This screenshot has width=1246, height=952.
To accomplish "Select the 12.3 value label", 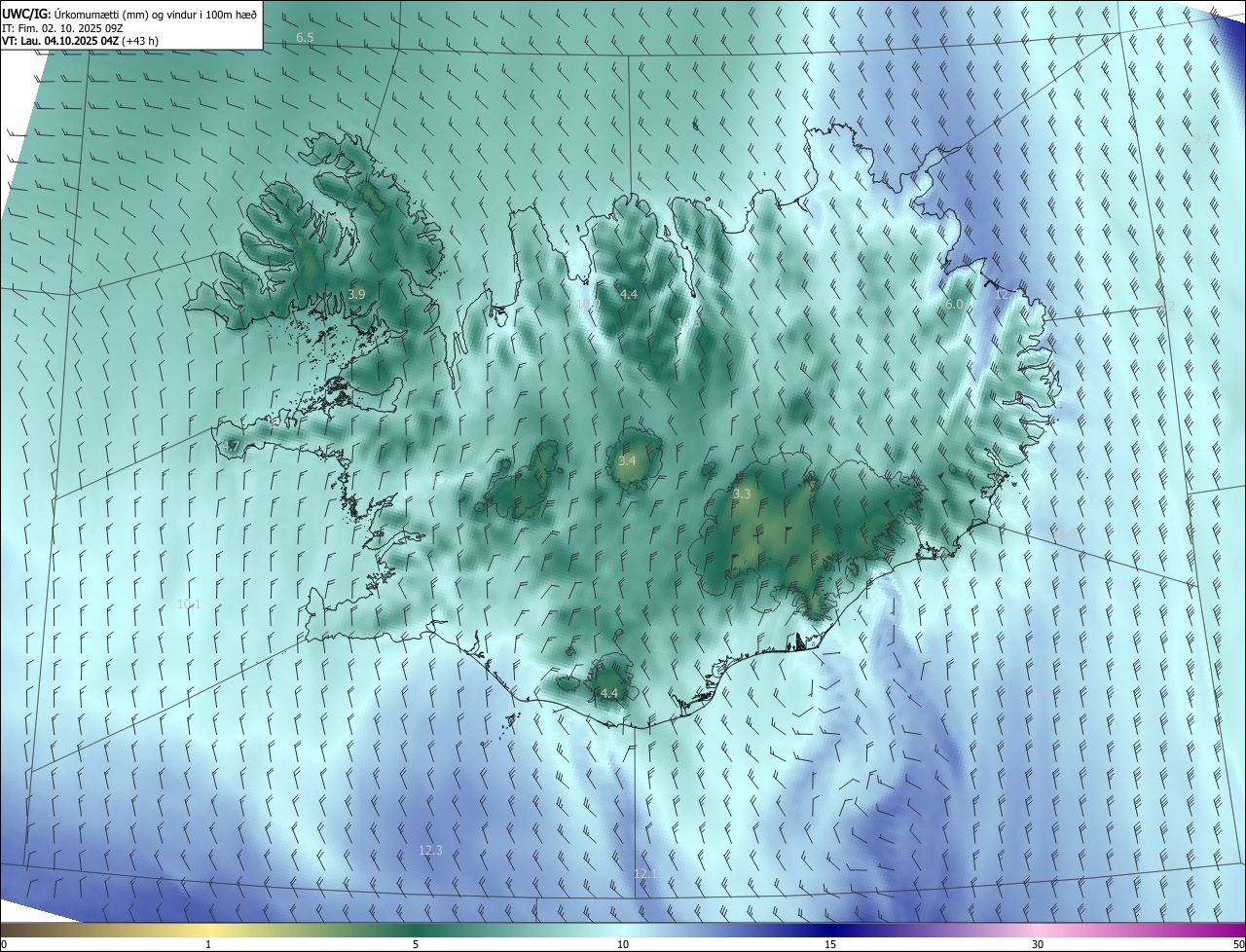I will click(430, 850).
